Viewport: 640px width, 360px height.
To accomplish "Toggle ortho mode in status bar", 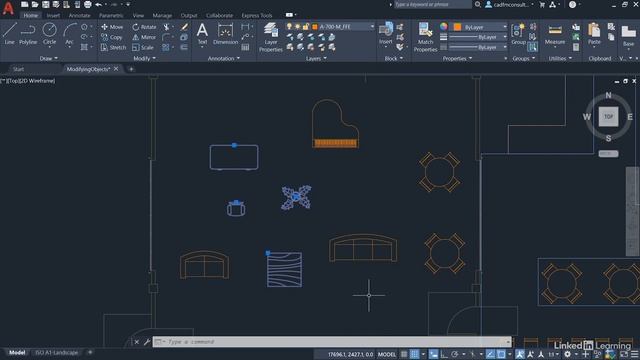I will (444, 354).
